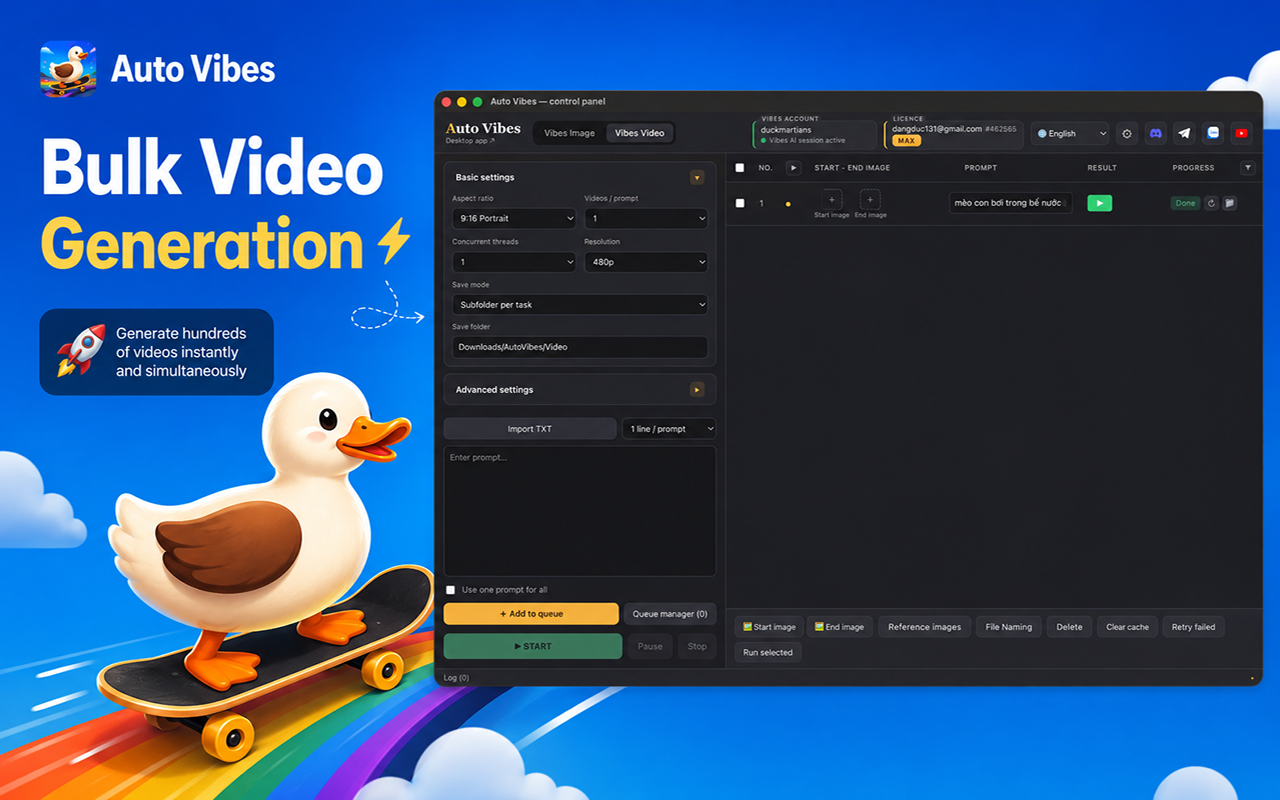Viewport: 1280px width, 800px height.
Task: Open File Naming options
Action: 1008,627
